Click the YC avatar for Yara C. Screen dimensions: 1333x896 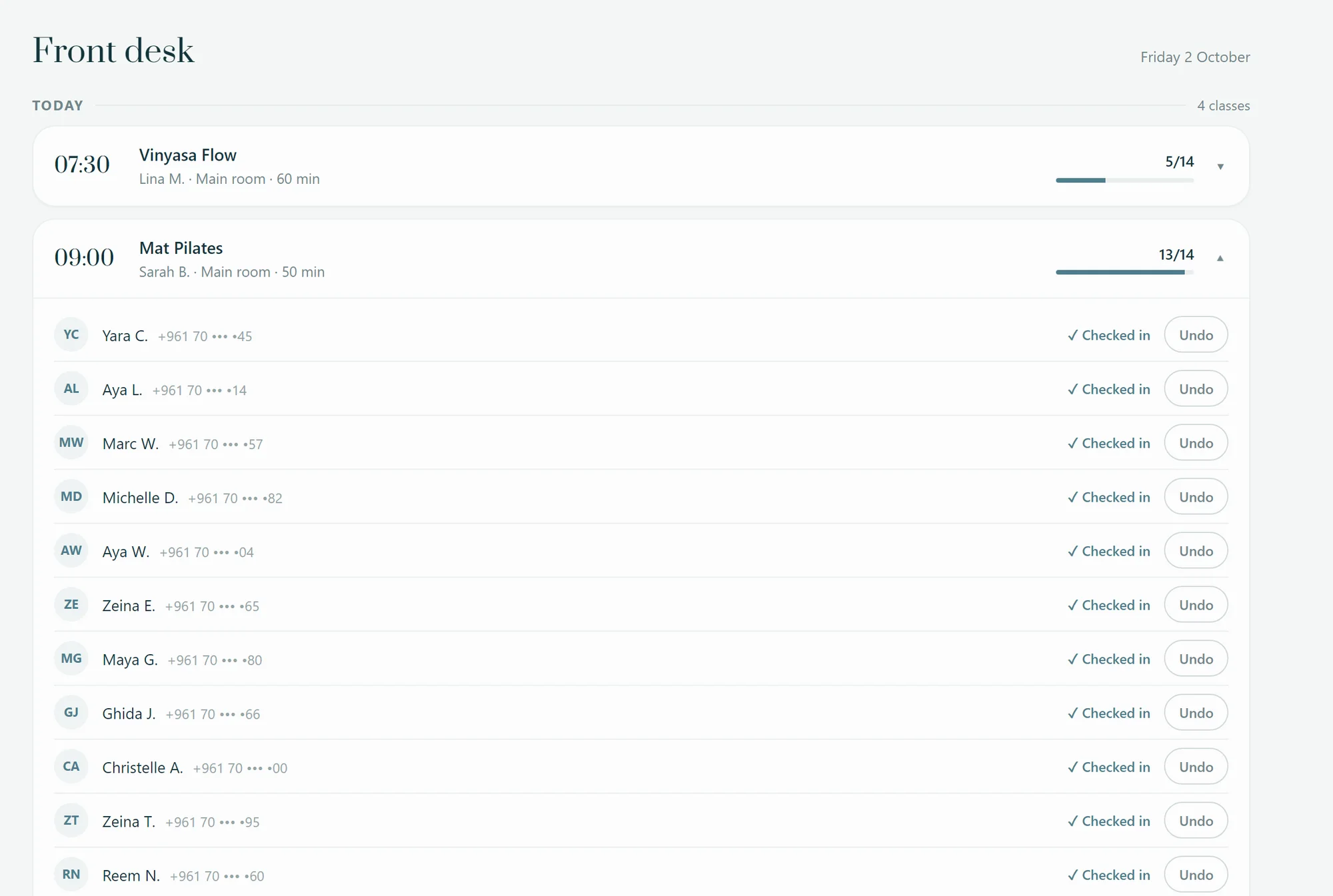[x=71, y=334]
